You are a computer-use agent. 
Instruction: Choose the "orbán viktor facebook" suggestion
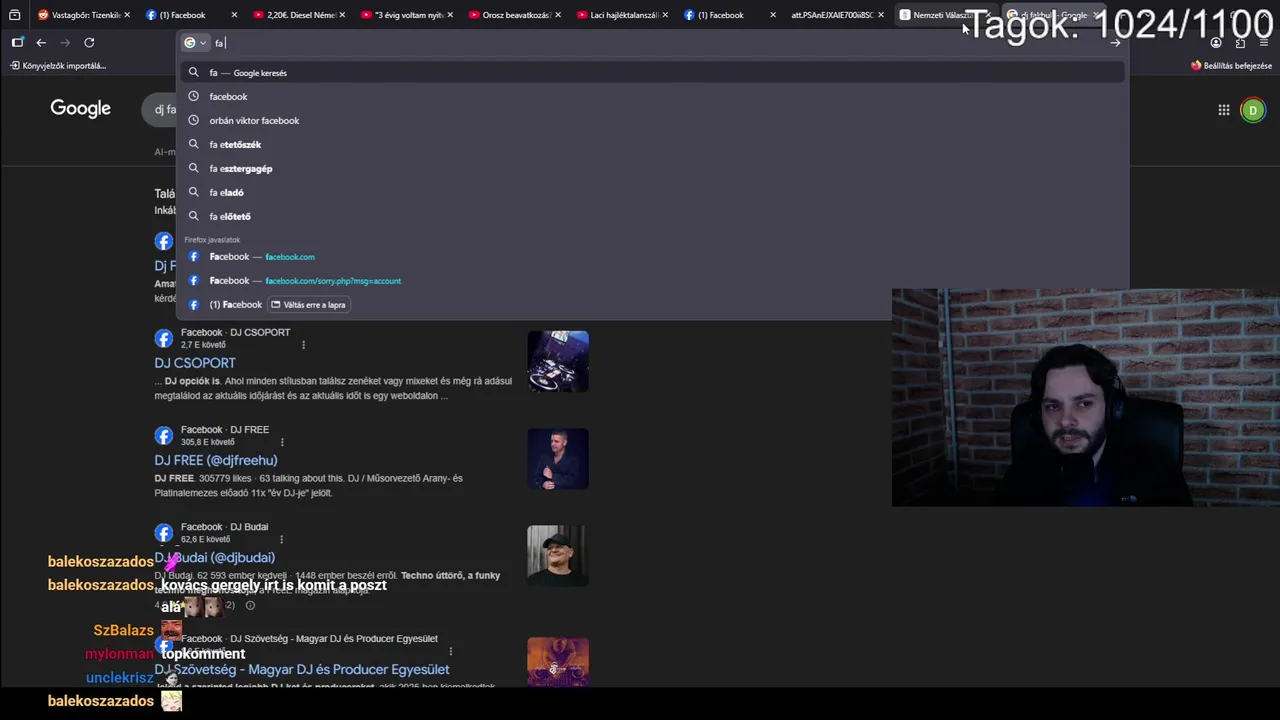click(652, 121)
